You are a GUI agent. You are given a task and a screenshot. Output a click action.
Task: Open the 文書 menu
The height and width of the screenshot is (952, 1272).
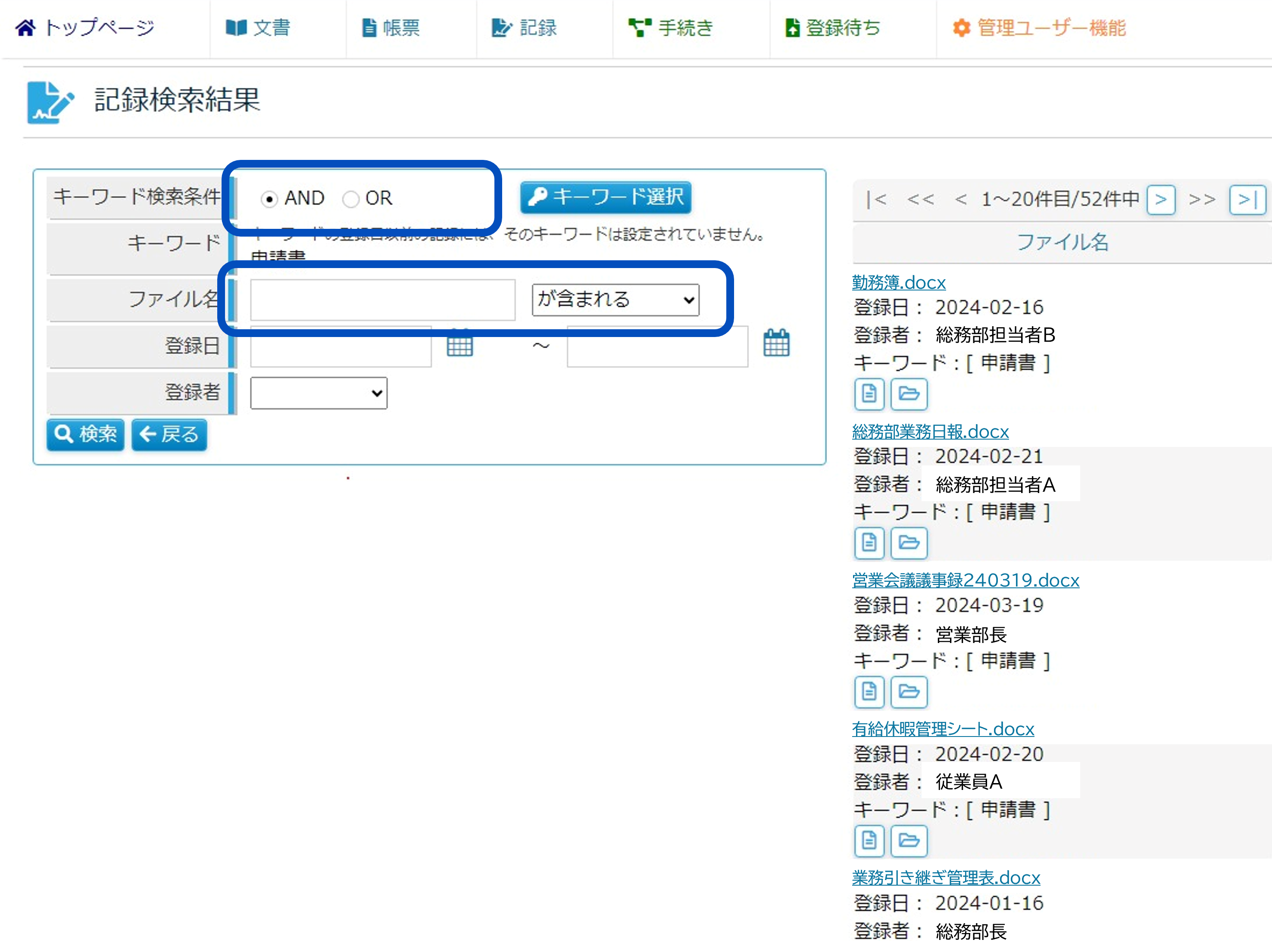pos(258,28)
